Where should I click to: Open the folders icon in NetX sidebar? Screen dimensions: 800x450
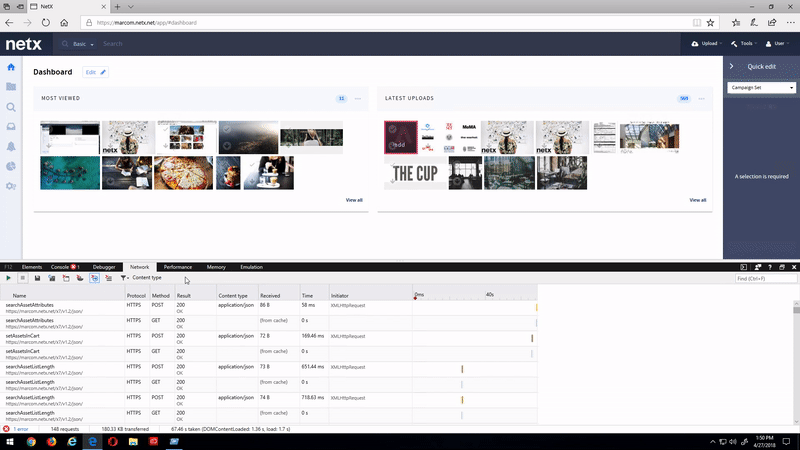click(11, 87)
